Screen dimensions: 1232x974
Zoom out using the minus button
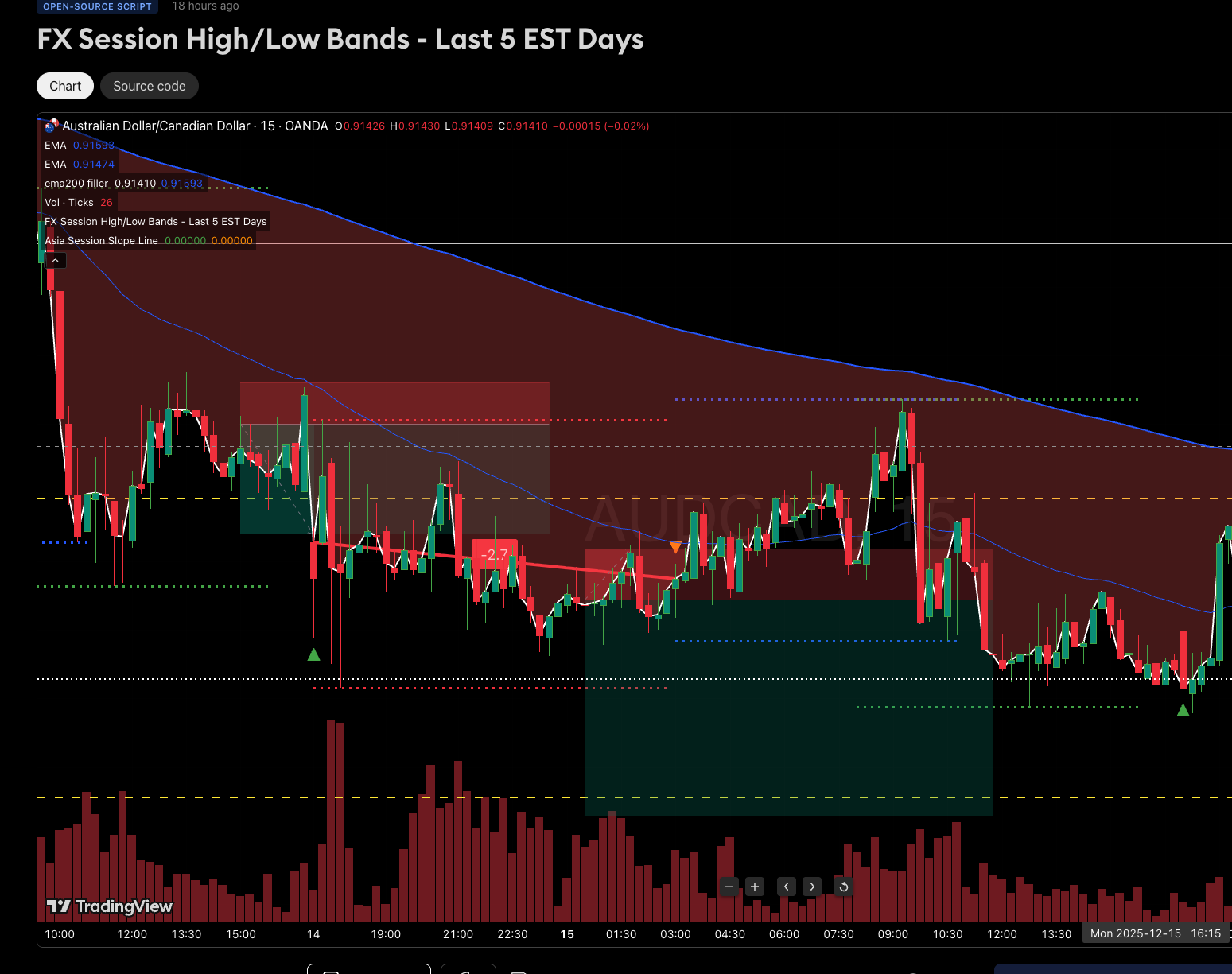coord(729,886)
